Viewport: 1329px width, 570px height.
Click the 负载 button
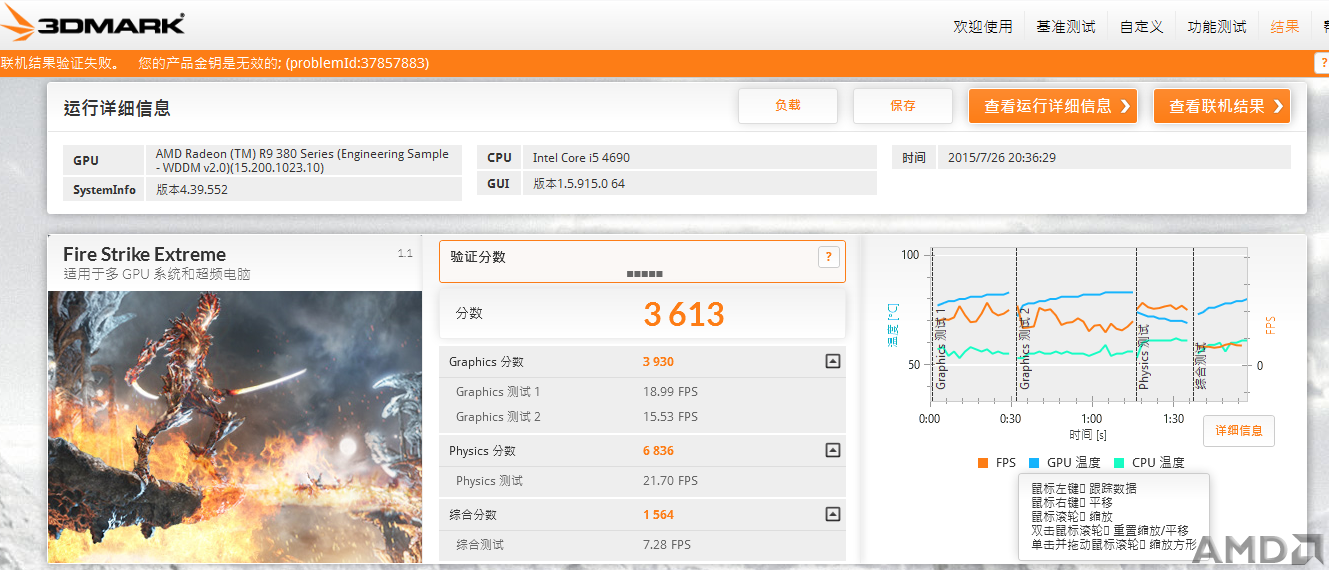[x=788, y=105]
